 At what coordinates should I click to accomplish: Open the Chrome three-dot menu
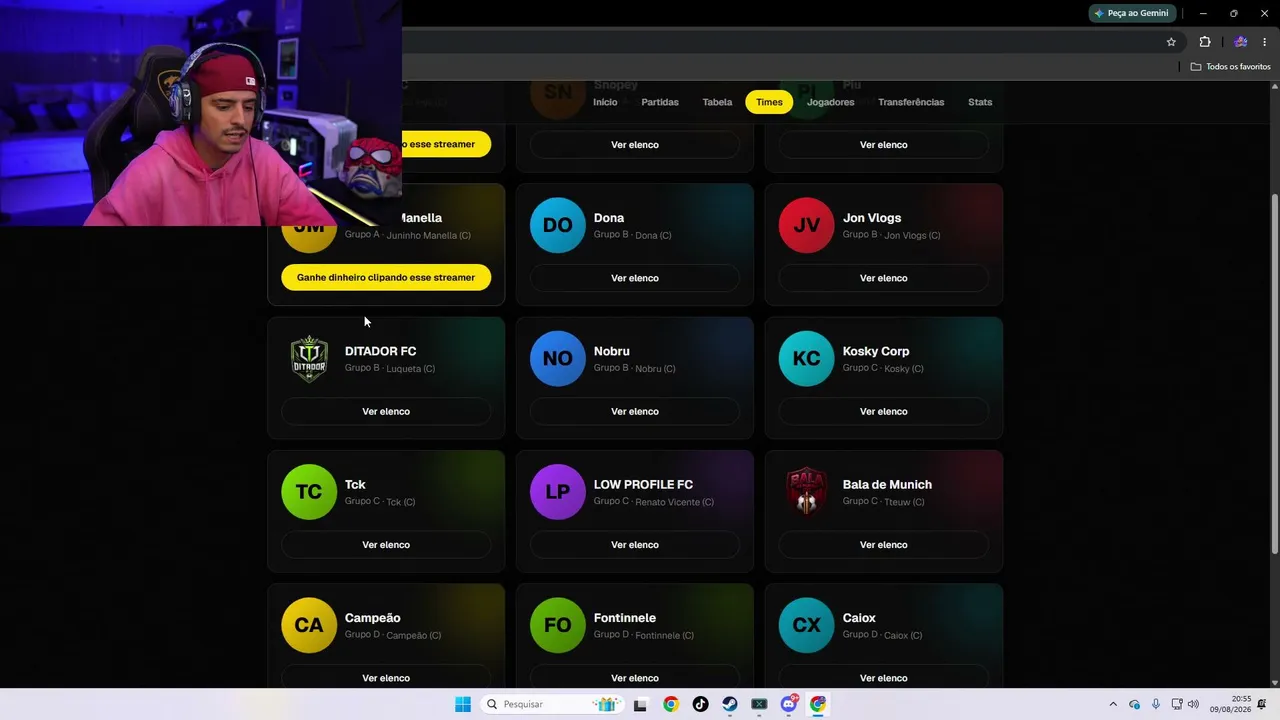click(x=1265, y=42)
